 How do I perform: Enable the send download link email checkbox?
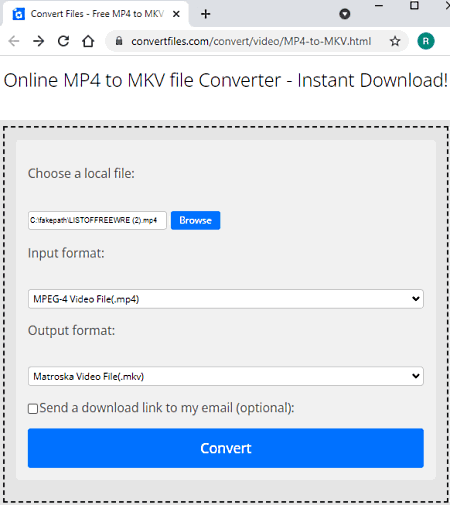pos(33,409)
